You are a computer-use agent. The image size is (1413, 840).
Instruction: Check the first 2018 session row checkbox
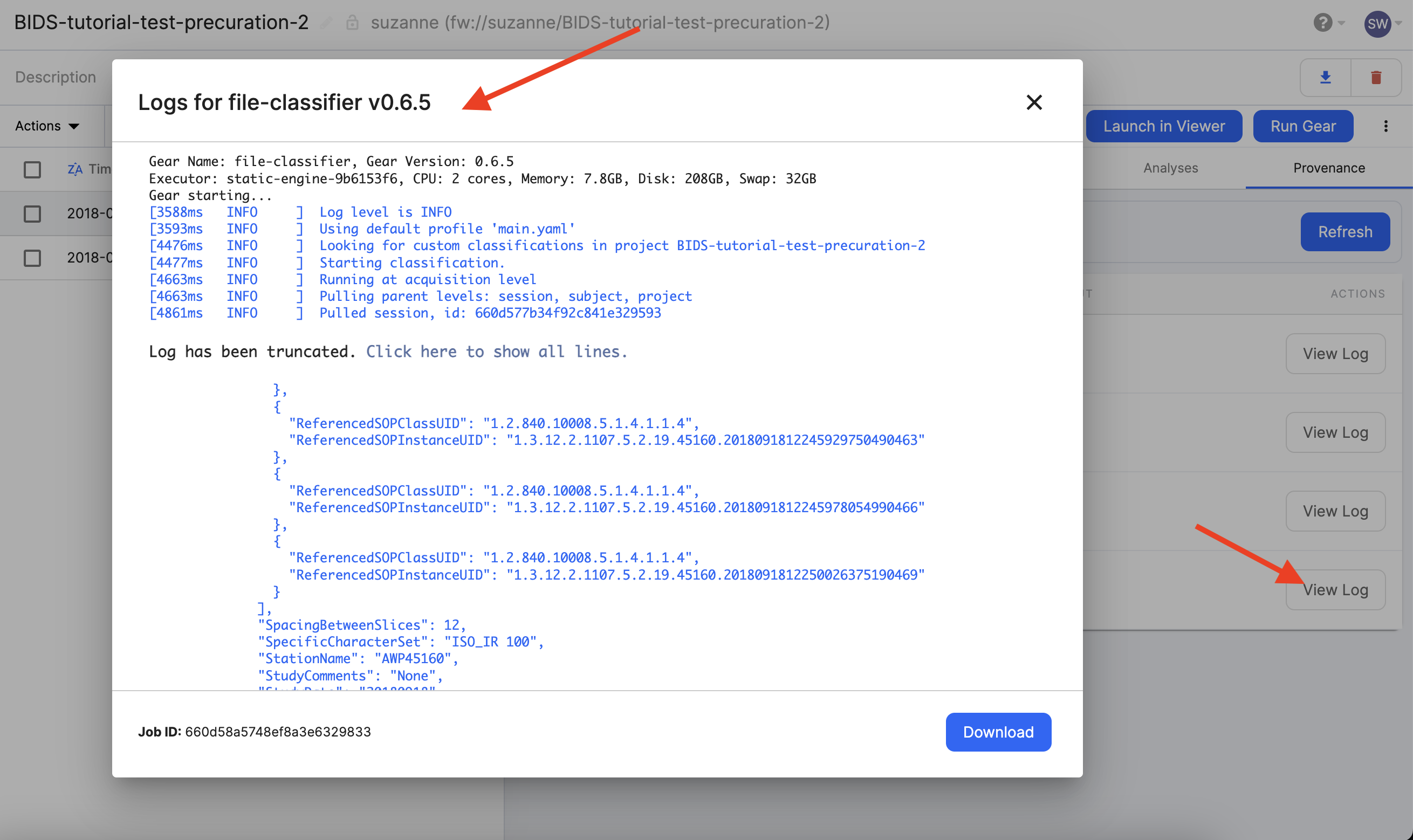click(x=32, y=214)
